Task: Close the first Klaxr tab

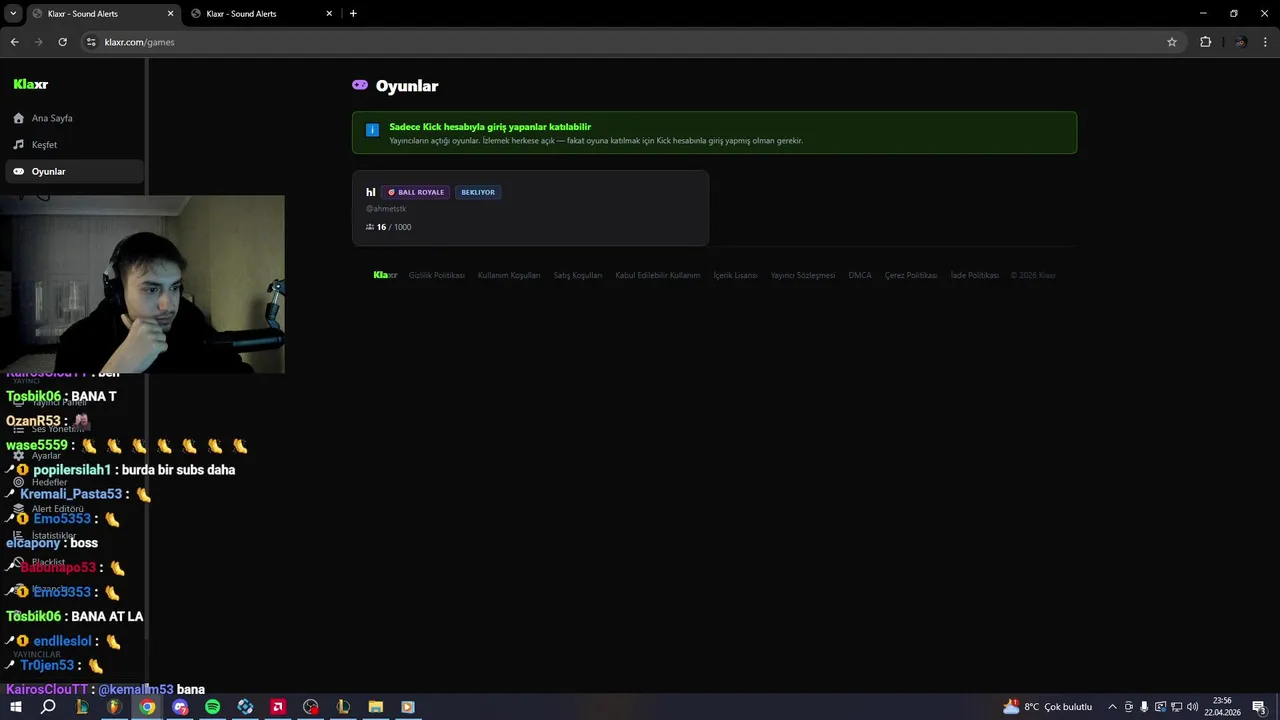Action: pos(170,14)
